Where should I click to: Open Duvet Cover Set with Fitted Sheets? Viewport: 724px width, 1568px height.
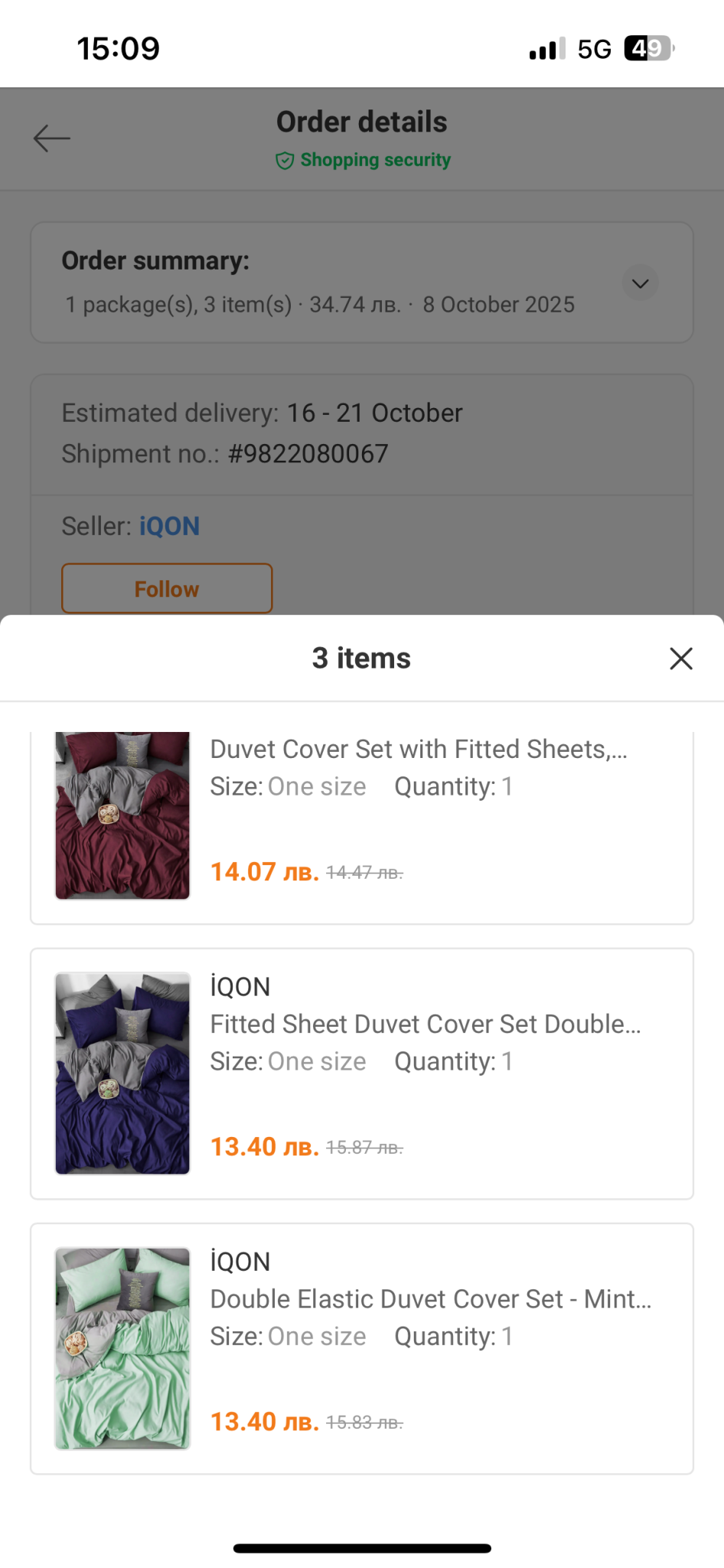coord(419,749)
